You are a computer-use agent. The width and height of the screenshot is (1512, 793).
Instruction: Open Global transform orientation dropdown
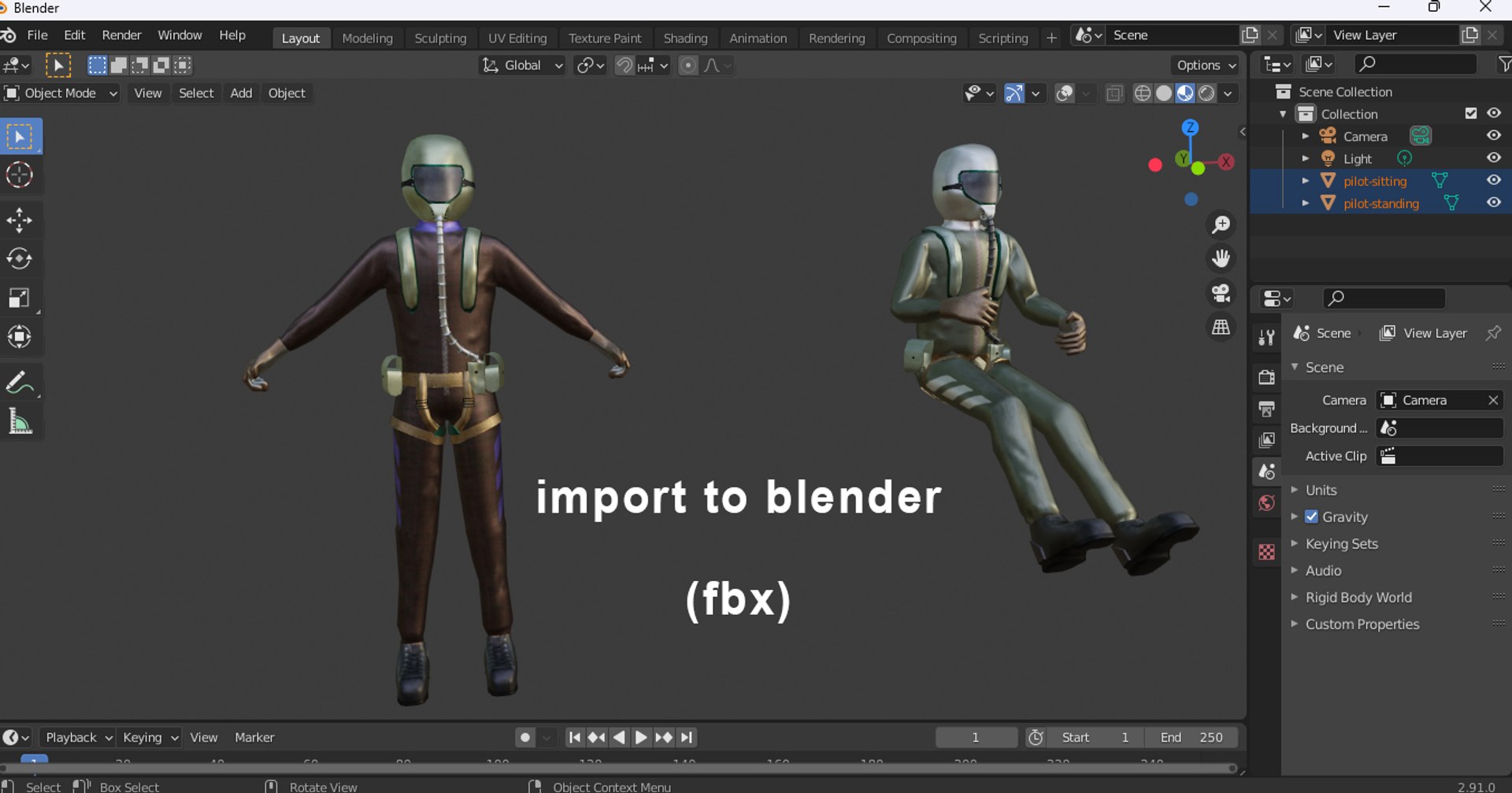tap(522, 65)
